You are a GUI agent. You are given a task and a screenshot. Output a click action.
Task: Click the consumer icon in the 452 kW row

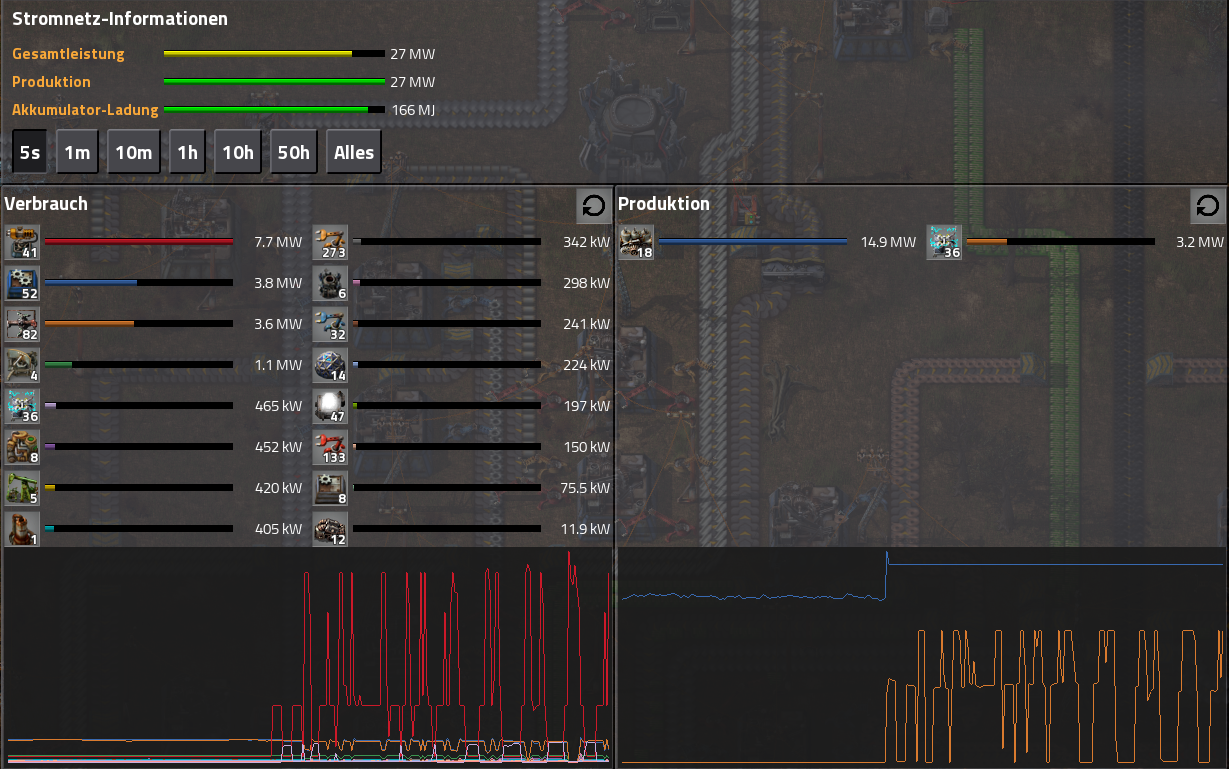pyautogui.click(x=22, y=447)
